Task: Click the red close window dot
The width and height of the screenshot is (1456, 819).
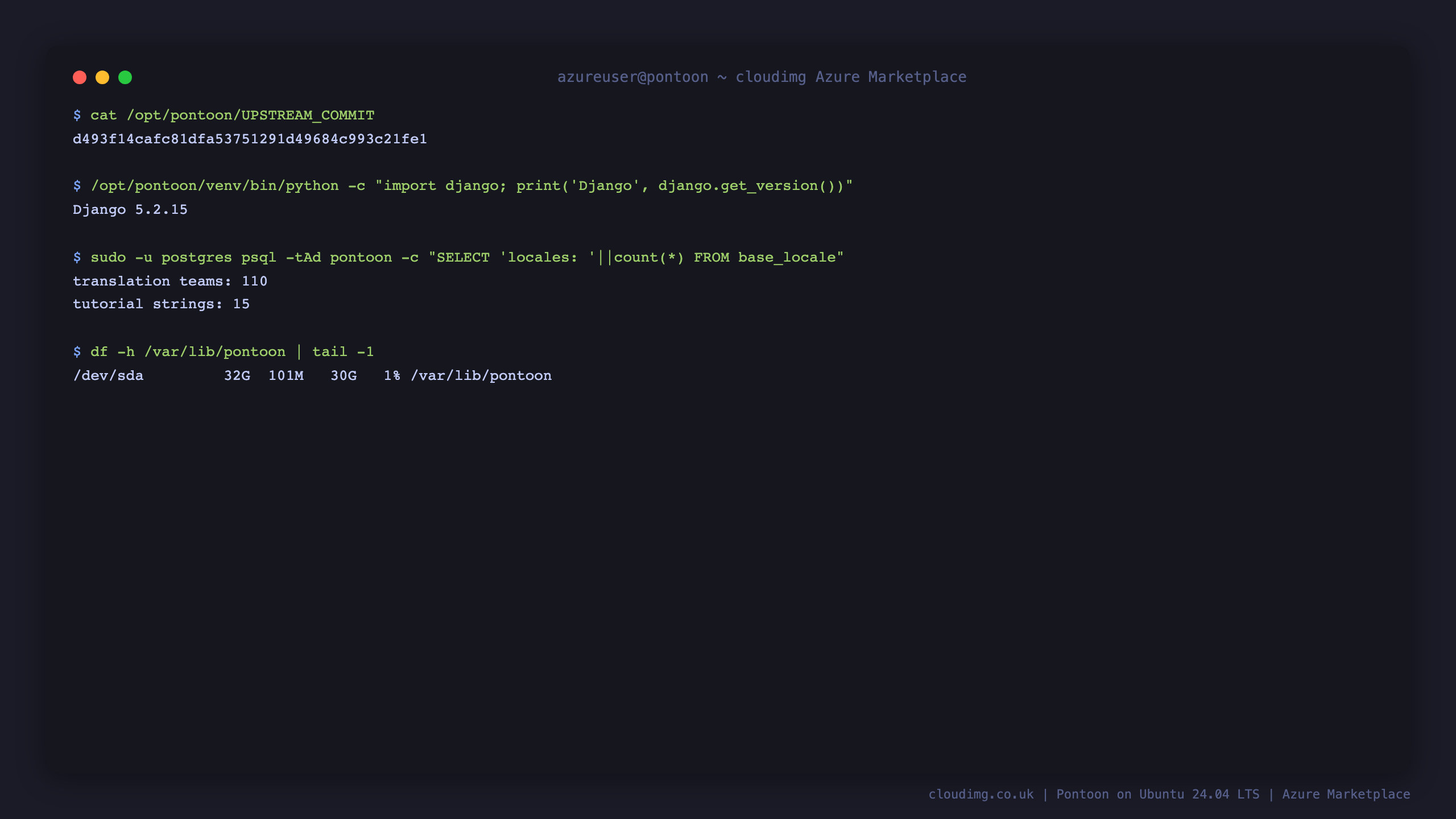Action: tap(80, 77)
